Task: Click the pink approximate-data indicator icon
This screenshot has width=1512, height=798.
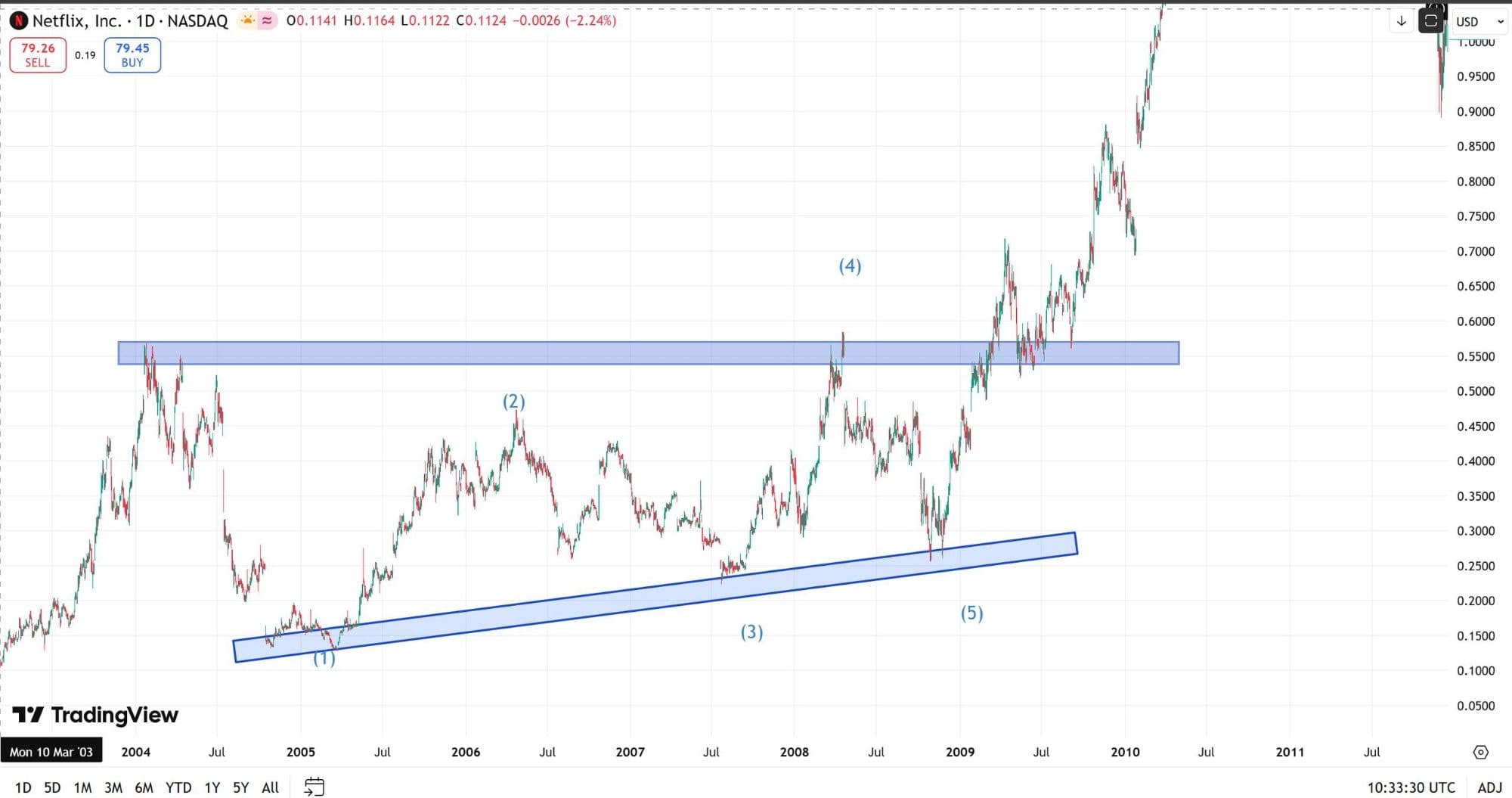Action: coord(267,20)
